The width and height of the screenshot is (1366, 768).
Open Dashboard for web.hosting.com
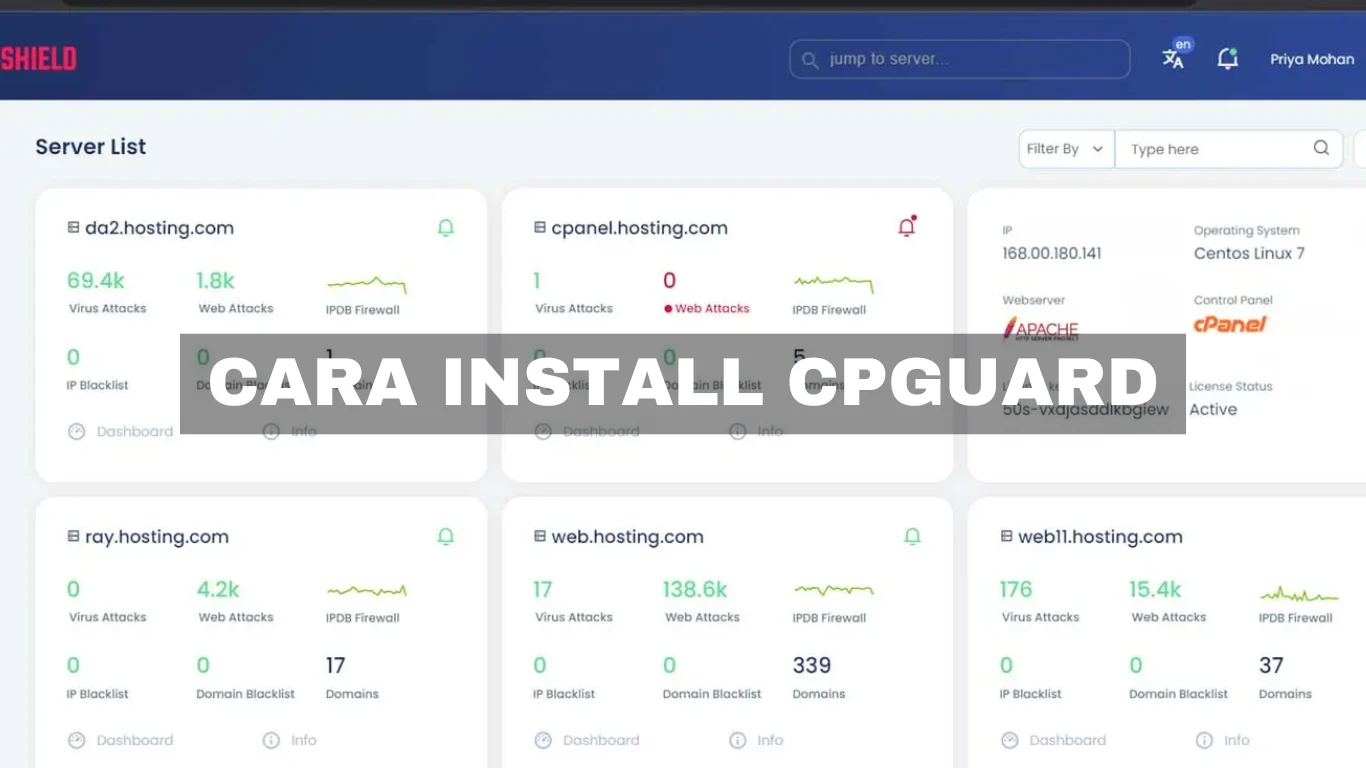[587, 741]
